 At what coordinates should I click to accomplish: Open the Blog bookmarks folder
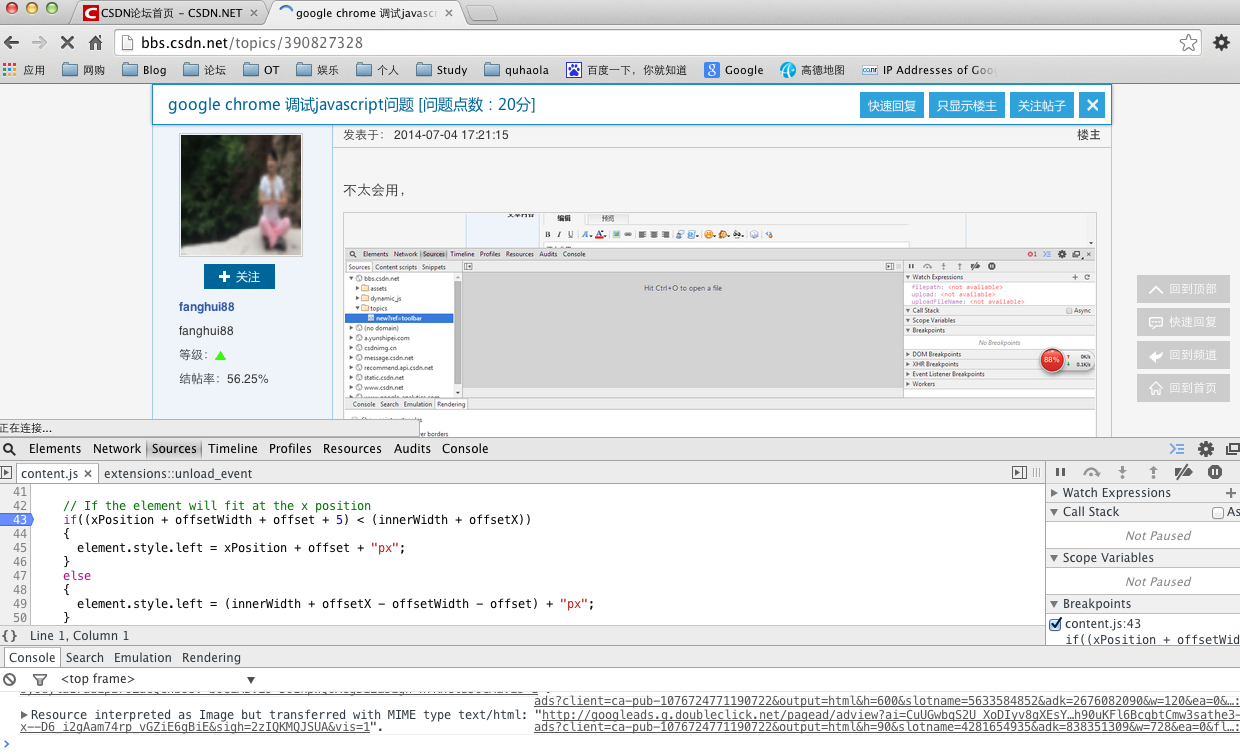tap(144, 70)
